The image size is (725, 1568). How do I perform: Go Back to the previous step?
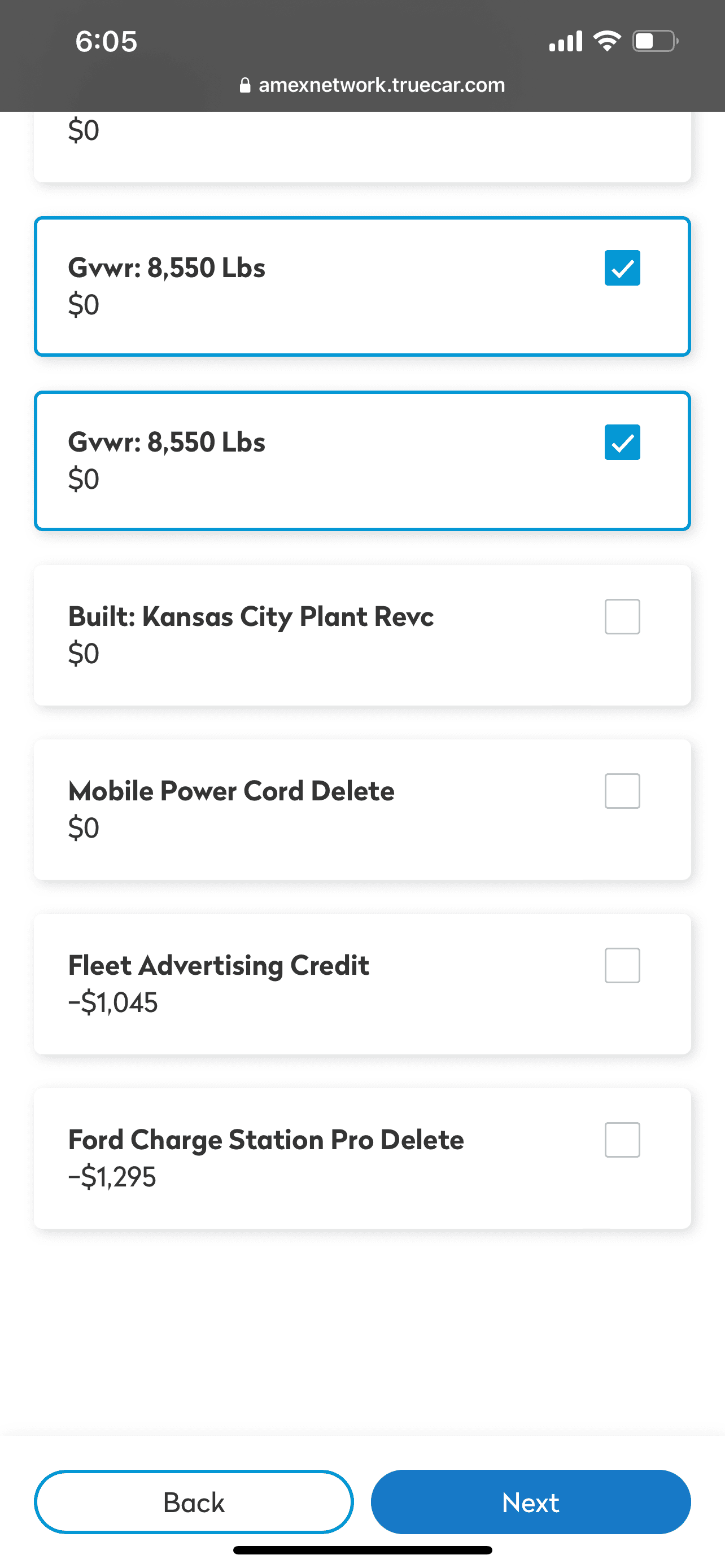click(x=194, y=1503)
